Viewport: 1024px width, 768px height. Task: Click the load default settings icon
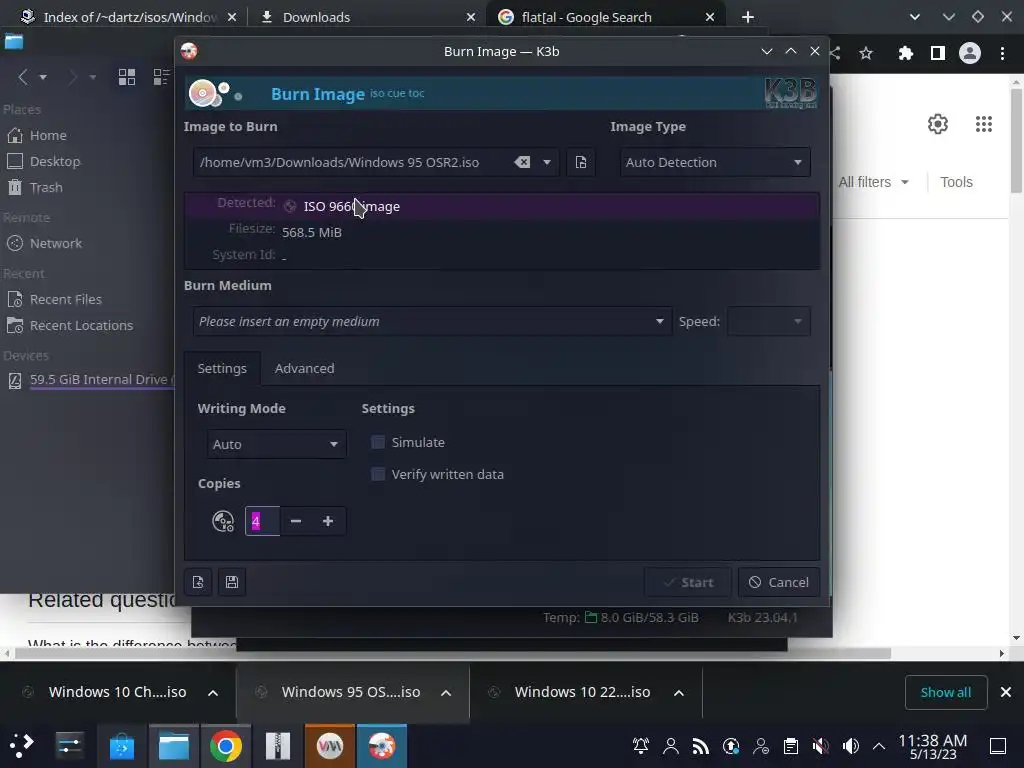tap(198, 582)
